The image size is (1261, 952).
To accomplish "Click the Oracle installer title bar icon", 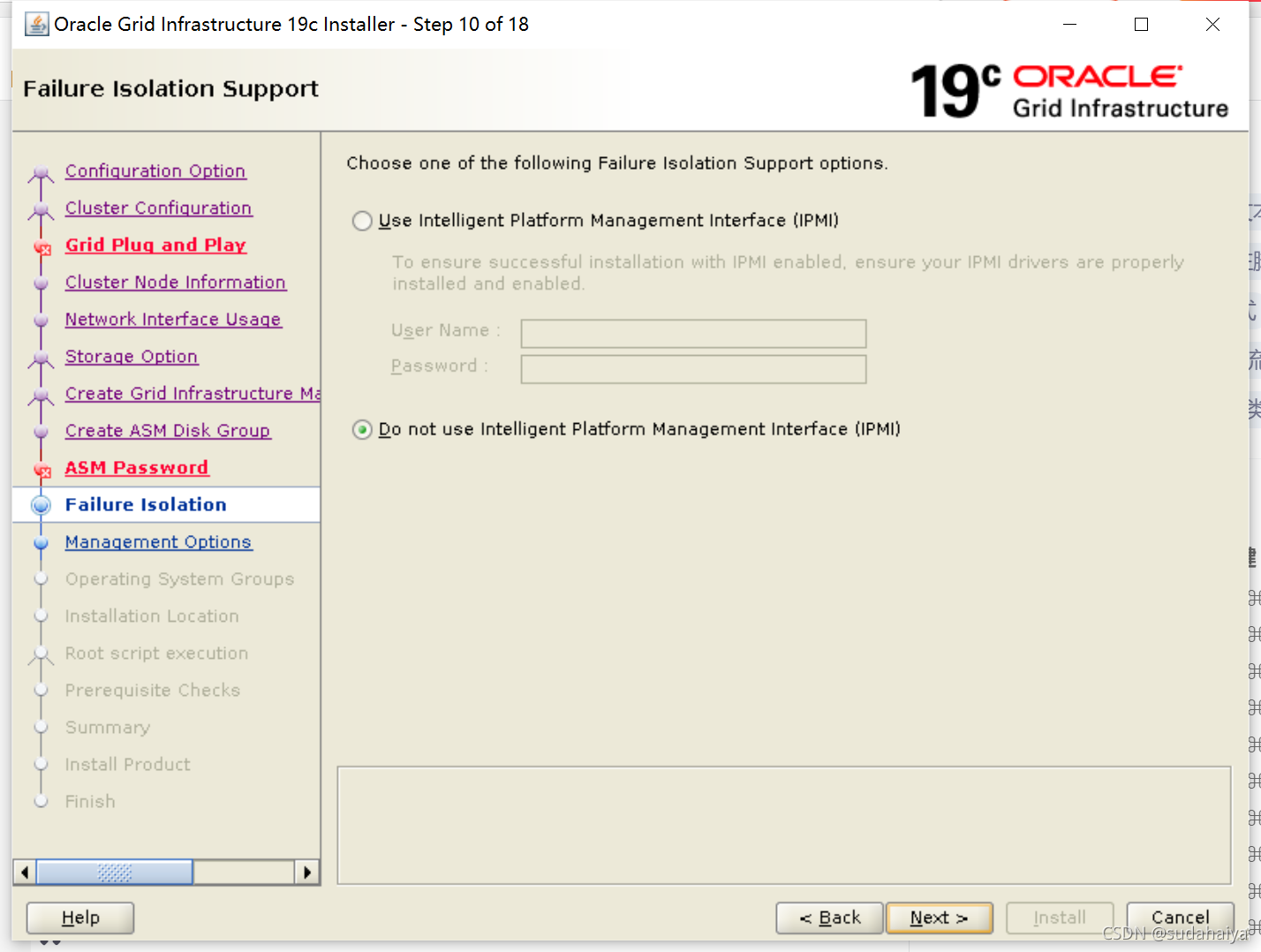I will (x=36, y=24).
